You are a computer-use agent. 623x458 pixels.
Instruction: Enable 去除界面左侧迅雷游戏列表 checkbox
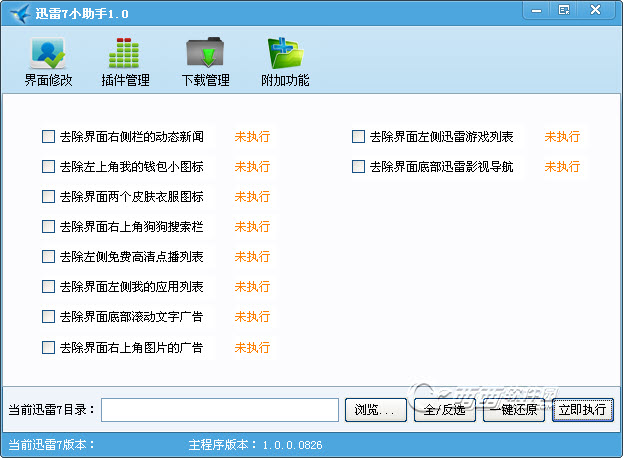[358, 137]
